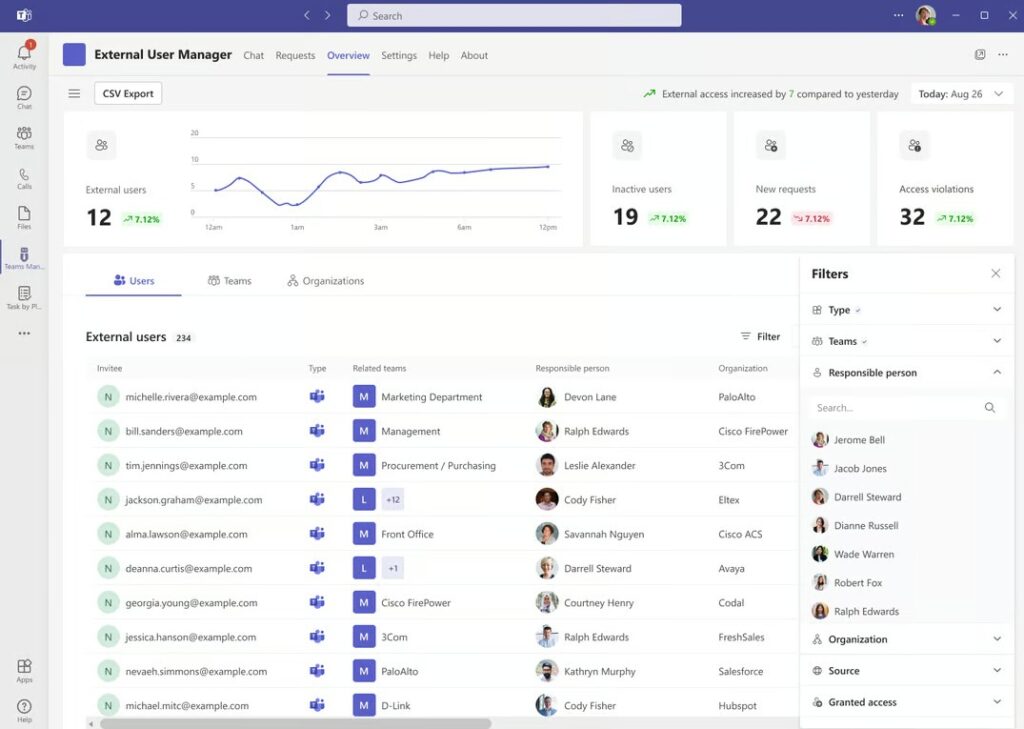The image size is (1024, 729).
Task: Open the Files icon in sidebar
Action: pyautogui.click(x=24, y=217)
